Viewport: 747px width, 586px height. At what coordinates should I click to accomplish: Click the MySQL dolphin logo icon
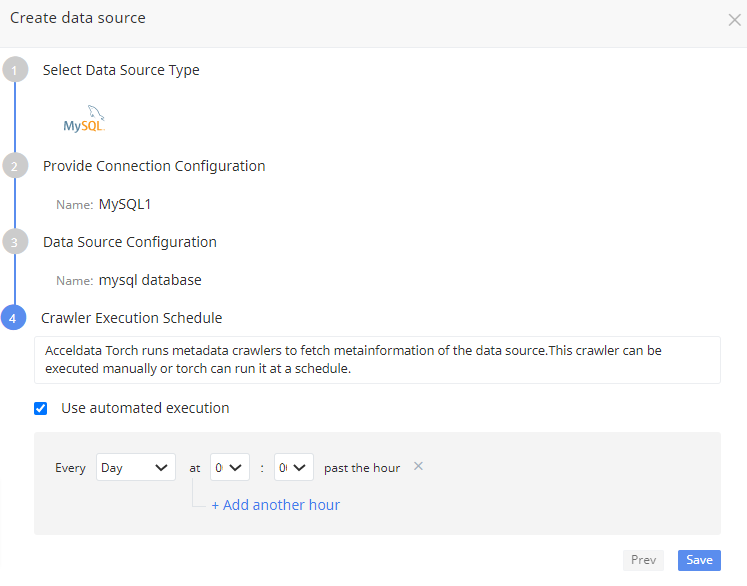(x=84, y=119)
